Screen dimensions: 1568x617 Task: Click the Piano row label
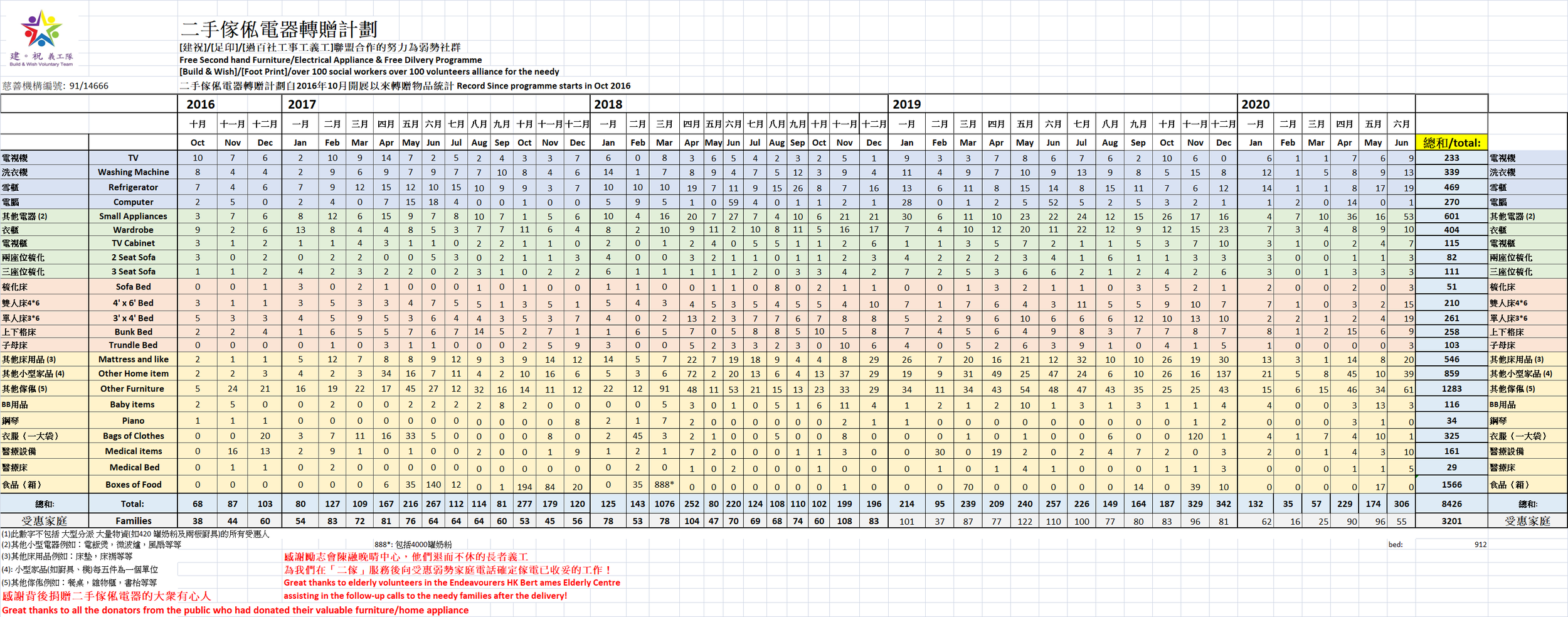133,421
